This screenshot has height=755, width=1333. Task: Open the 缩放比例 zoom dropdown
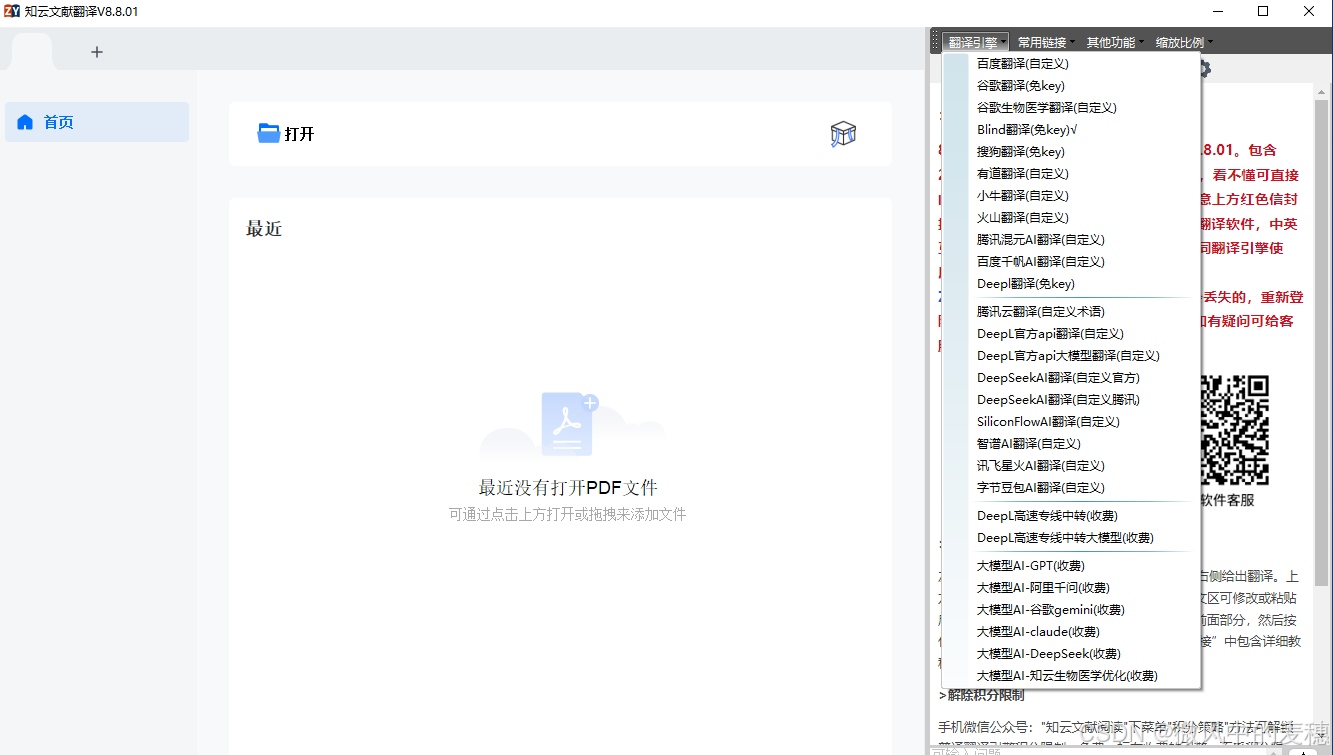1183,42
